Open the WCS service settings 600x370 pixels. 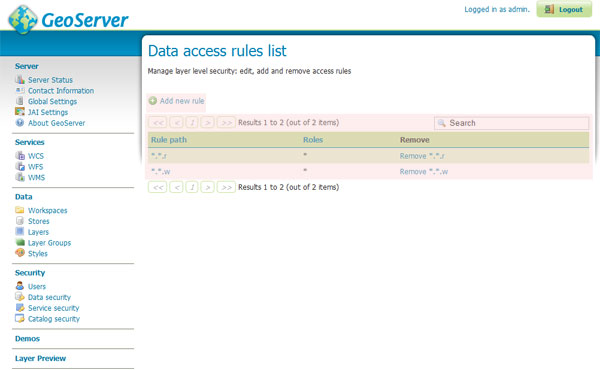[x=36, y=156]
